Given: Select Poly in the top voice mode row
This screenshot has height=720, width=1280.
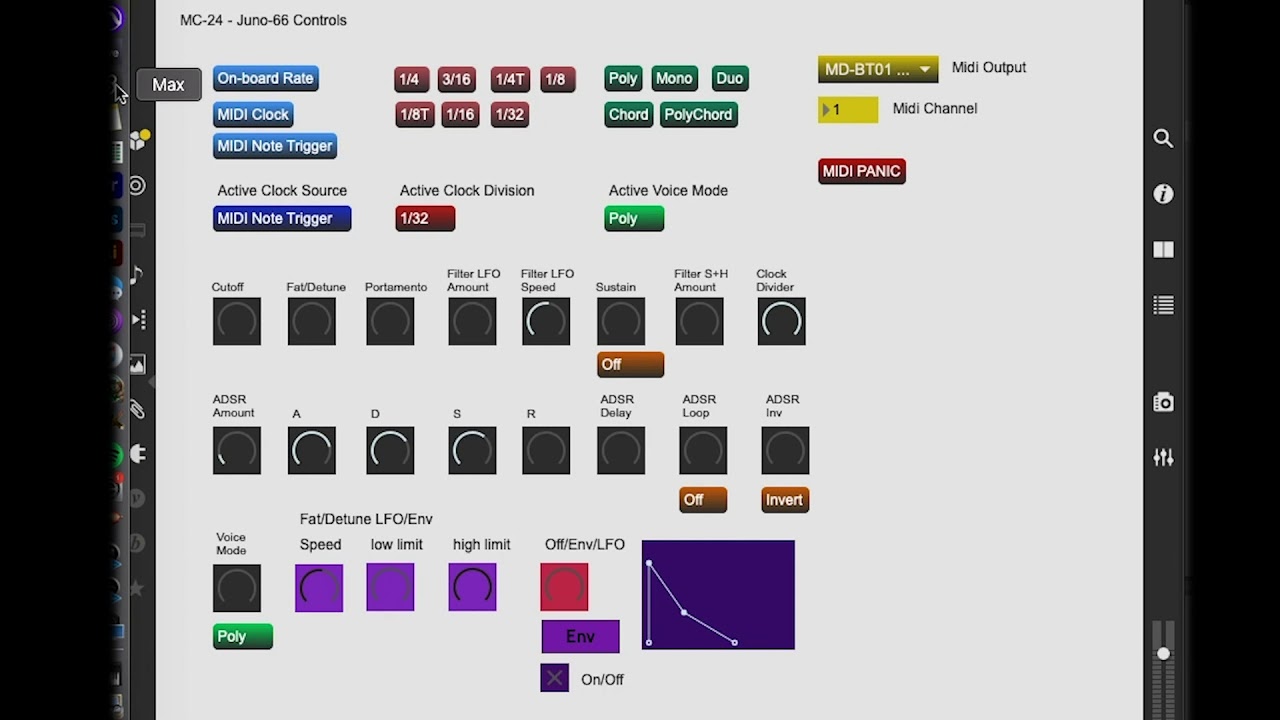Looking at the screenshot, I should [x=623, y=78].
